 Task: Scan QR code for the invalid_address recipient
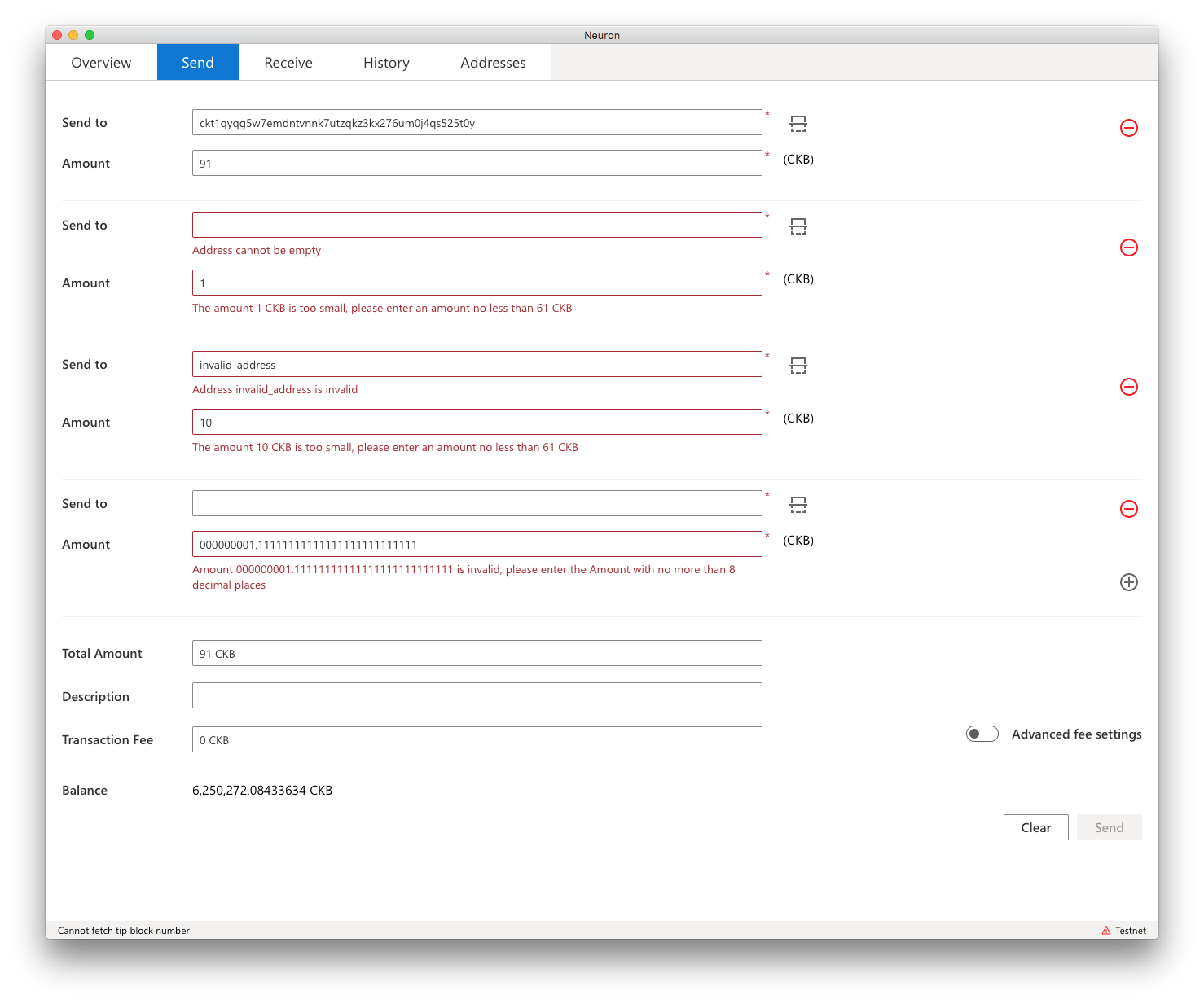(x=798, y=366)
